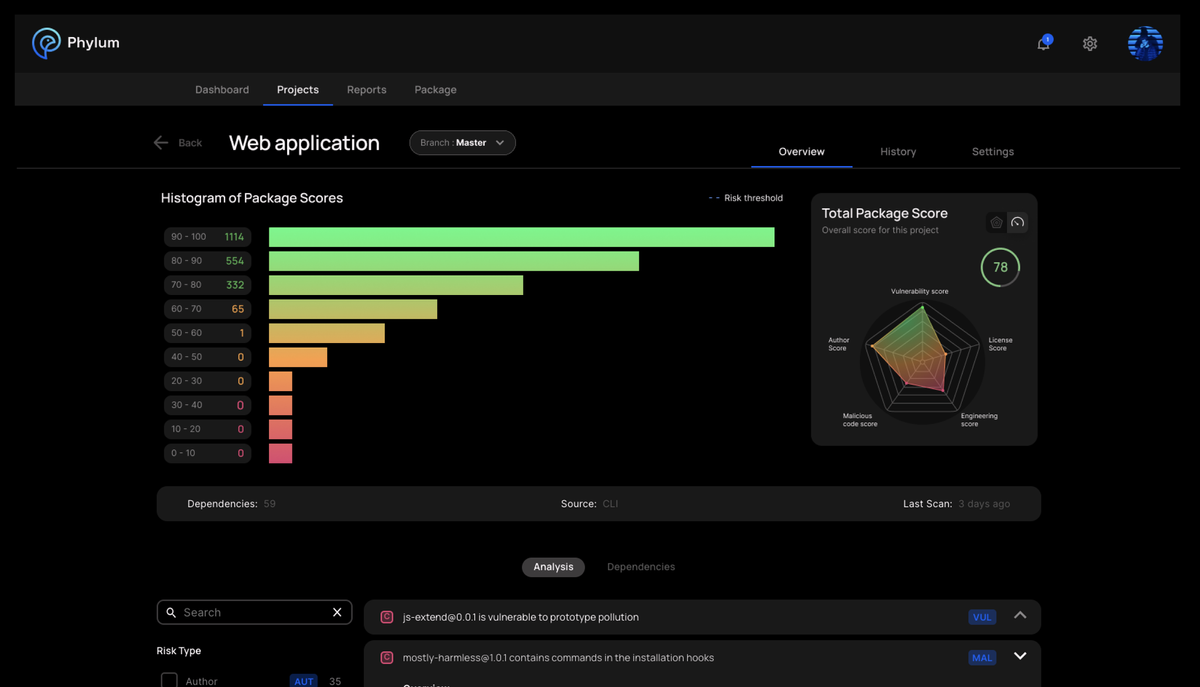
Task: Click the back arrow next to Back
Action: point(160,143)
